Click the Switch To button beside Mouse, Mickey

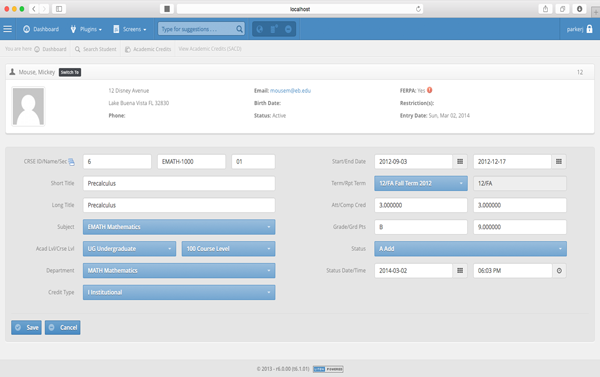pos(70,72)
